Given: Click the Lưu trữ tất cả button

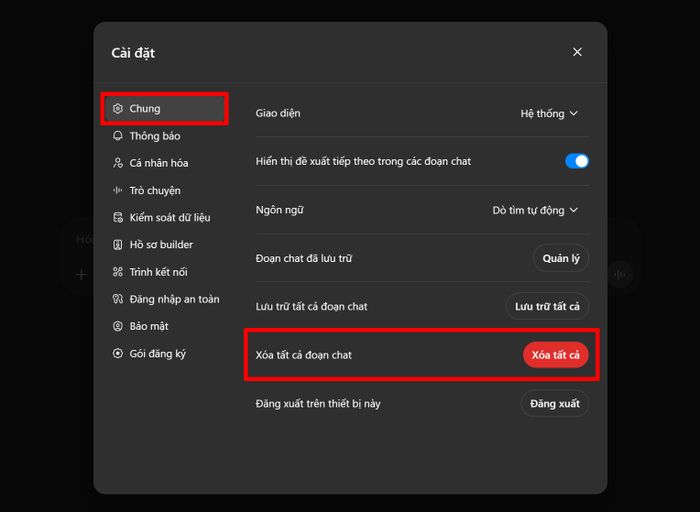Looking at the screenshot, I should click(x=546, y=306).
